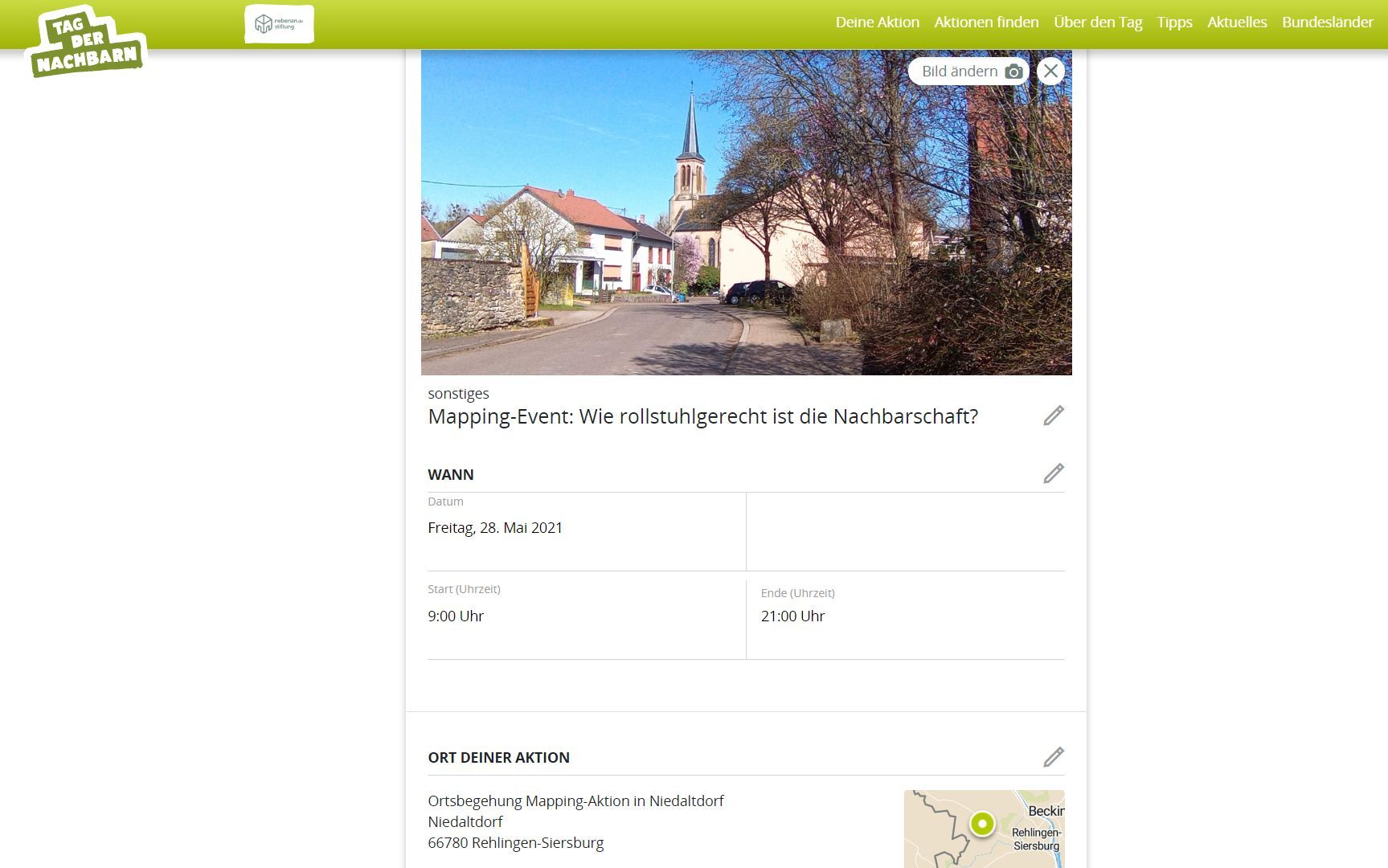Open the Deine Aktion menu item
This screenshot has height=868, width=1388.
[x=878, y=23]
